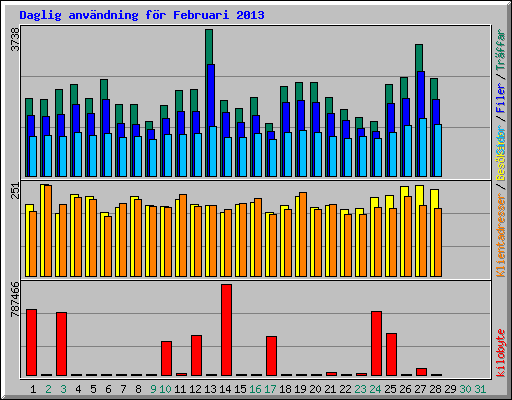Click day label '12' on the x-axis

coord(195,389)
